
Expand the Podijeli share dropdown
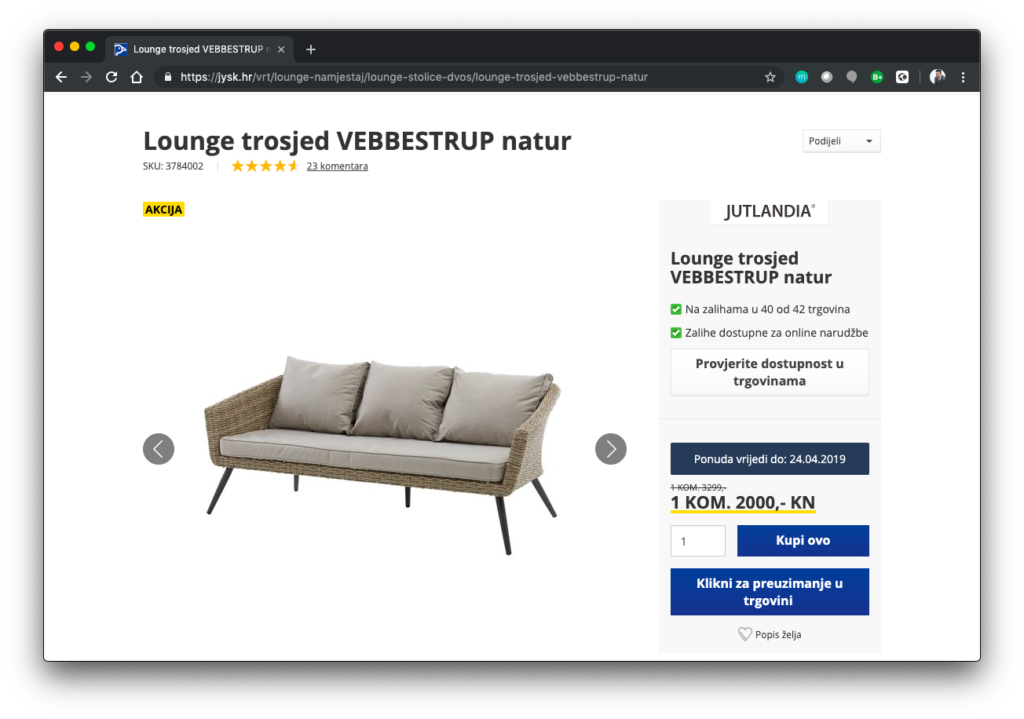click(841, 141)
